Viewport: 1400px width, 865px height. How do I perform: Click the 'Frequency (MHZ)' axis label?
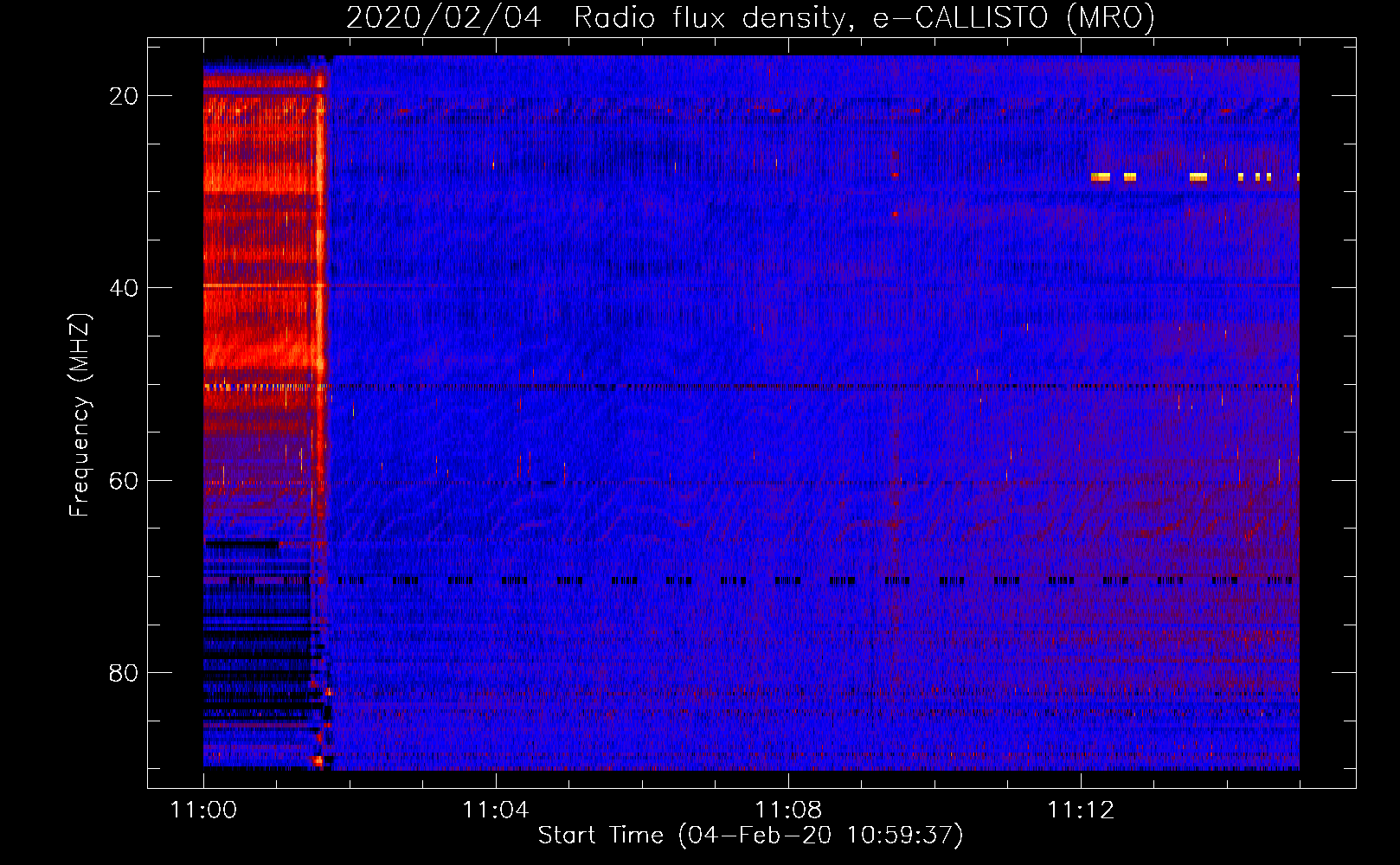80,415
